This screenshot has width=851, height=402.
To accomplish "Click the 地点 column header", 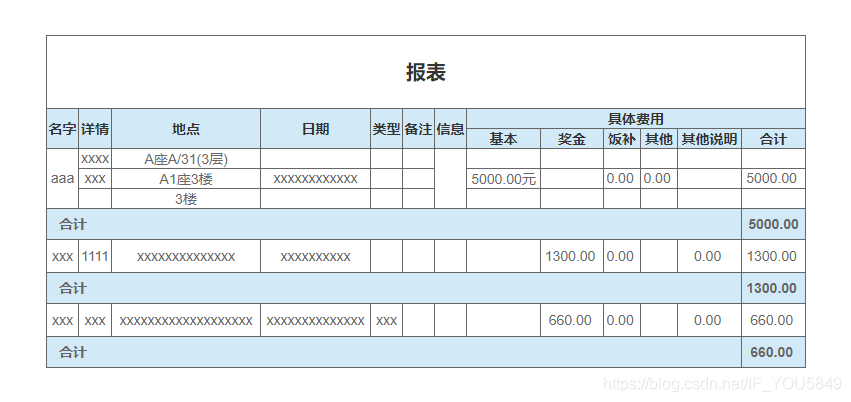I will click(186, 129).
